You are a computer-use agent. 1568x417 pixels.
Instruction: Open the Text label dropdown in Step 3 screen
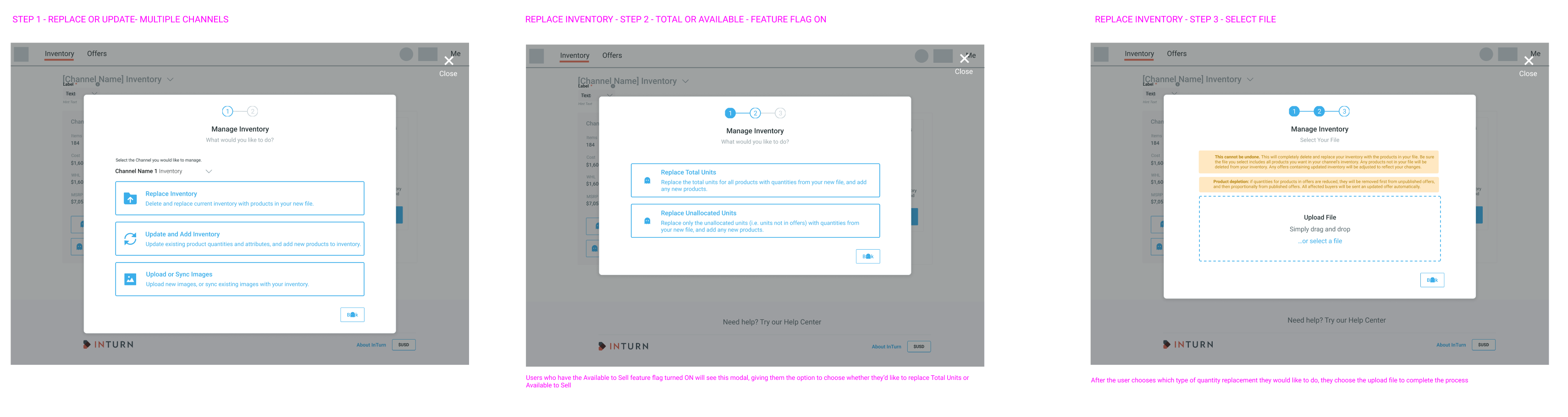click(1161, 94)
